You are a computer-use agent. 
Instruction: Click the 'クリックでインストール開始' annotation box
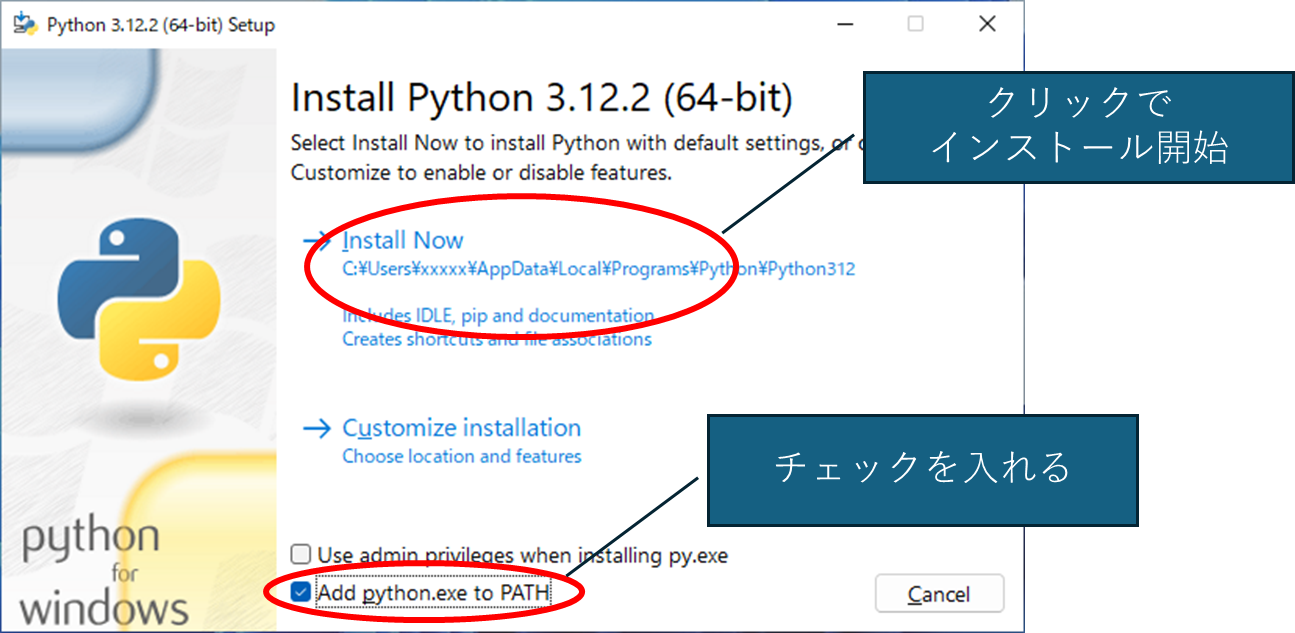point(1078,125)
